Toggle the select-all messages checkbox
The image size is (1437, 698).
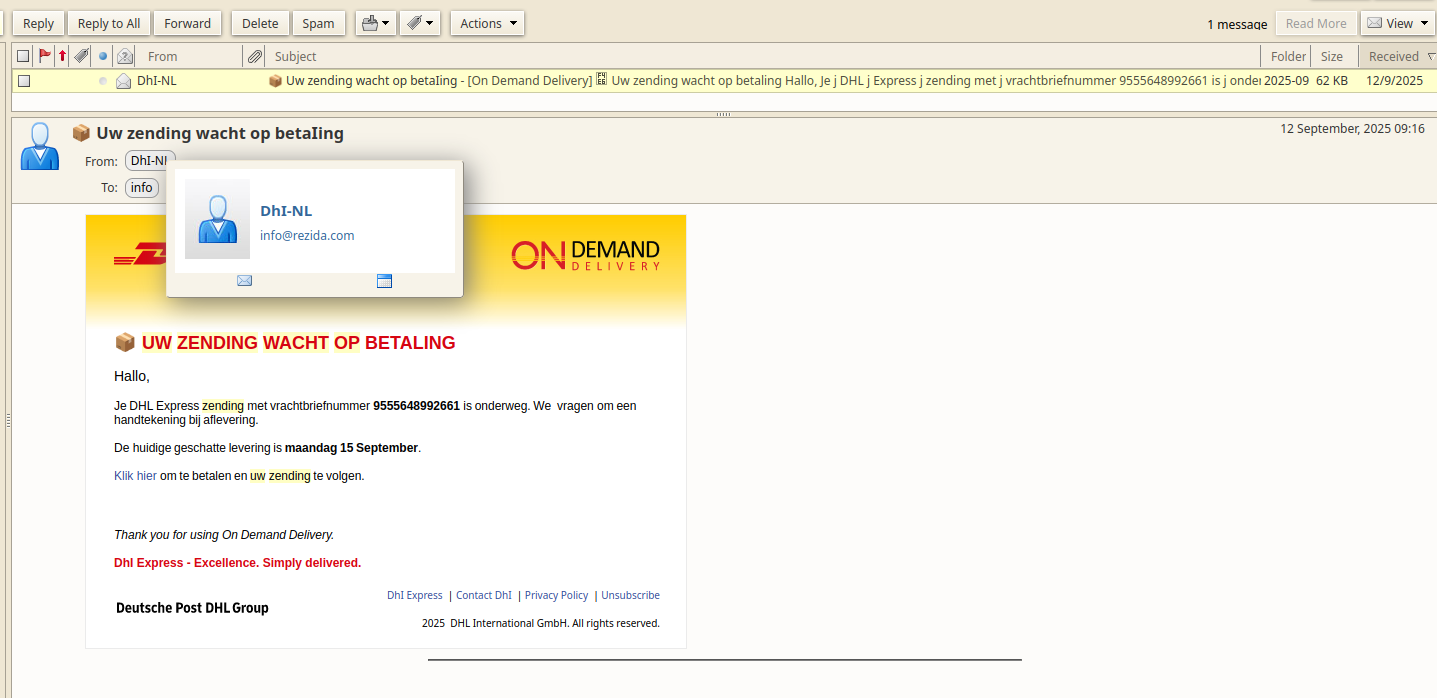(22, 56)
